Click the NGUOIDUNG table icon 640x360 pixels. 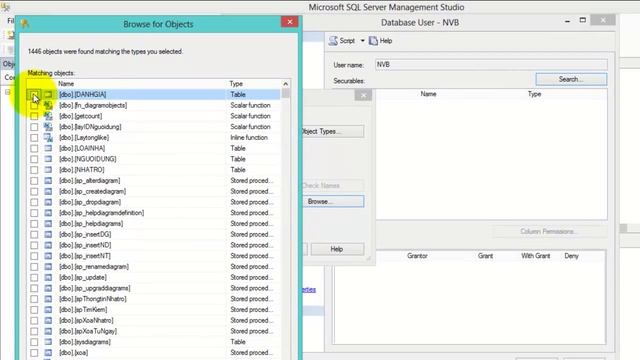pyautogui.click(x=48, y=159)
